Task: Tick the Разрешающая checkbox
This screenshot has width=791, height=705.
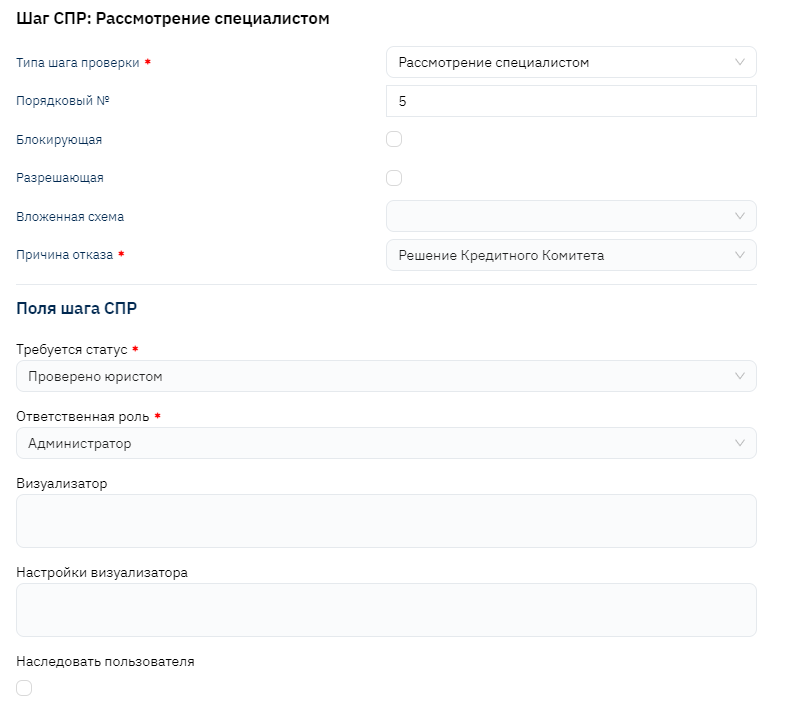Action: [394, 178]
